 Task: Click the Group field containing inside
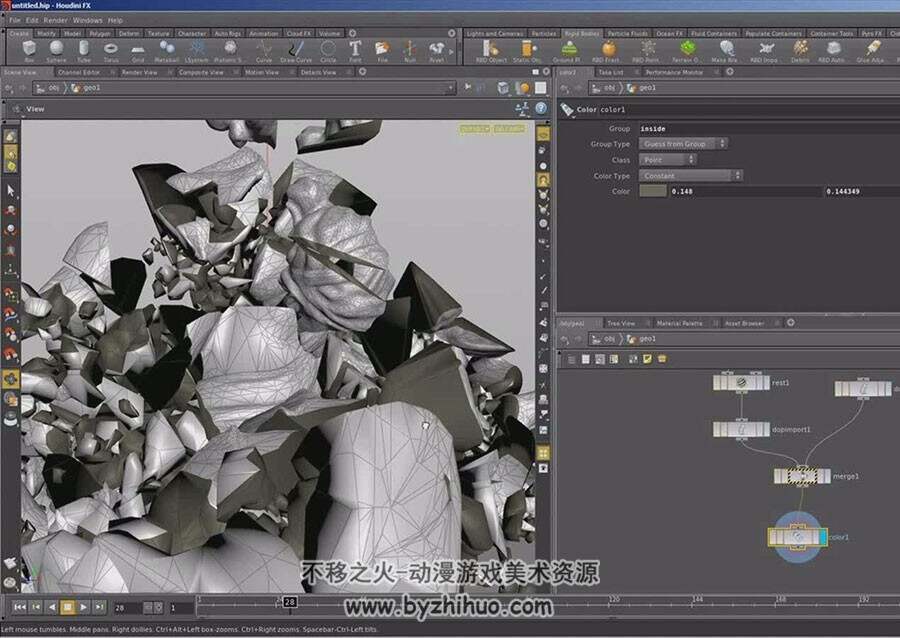pos(769,129)
